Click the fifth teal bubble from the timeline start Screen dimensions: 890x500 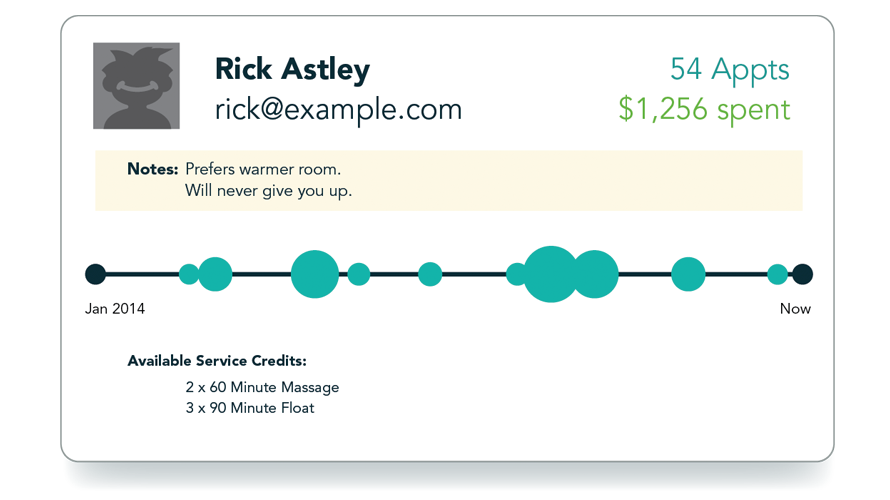click(430, 274)
